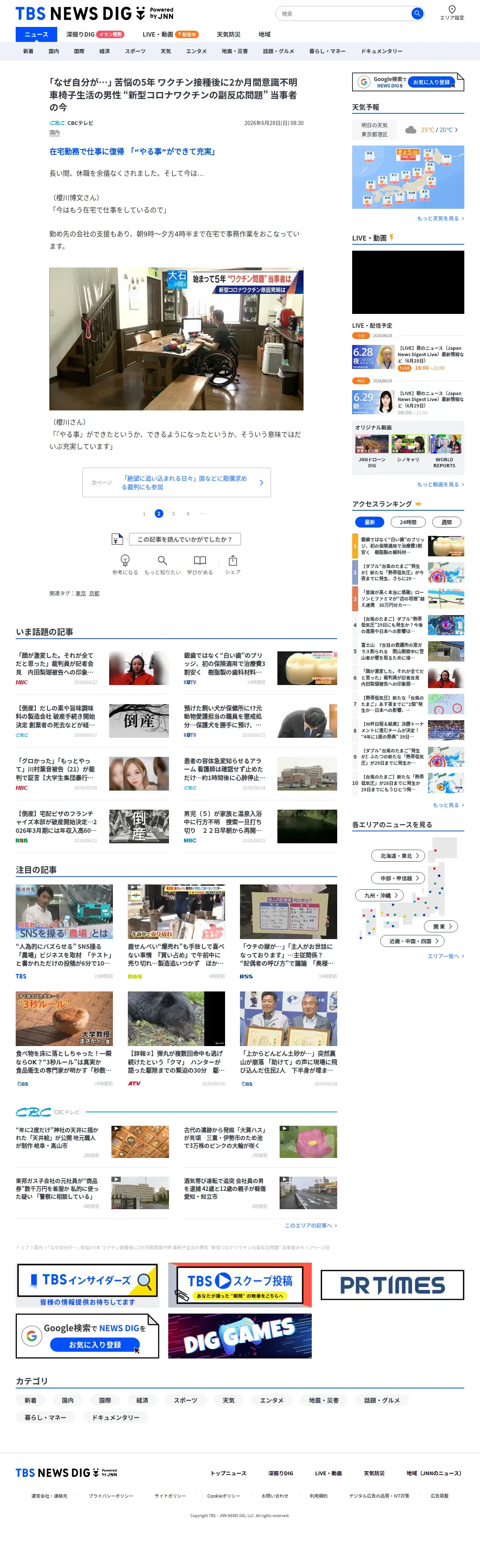Select the 24時間 ranking filter
The width and height of the screenshot is (480, 1568).
pos(408,522)
